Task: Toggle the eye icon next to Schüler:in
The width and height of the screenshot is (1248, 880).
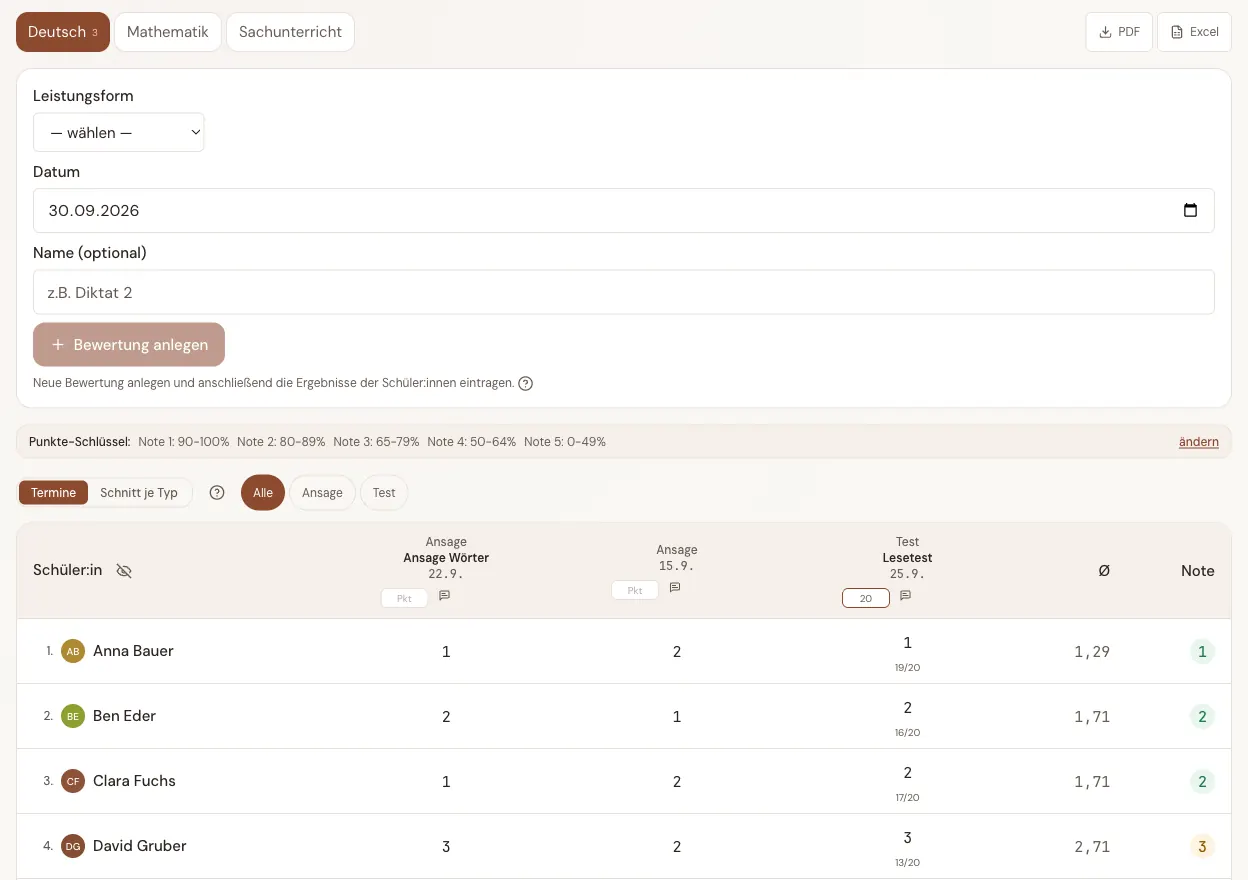Action: click(124, 571)
